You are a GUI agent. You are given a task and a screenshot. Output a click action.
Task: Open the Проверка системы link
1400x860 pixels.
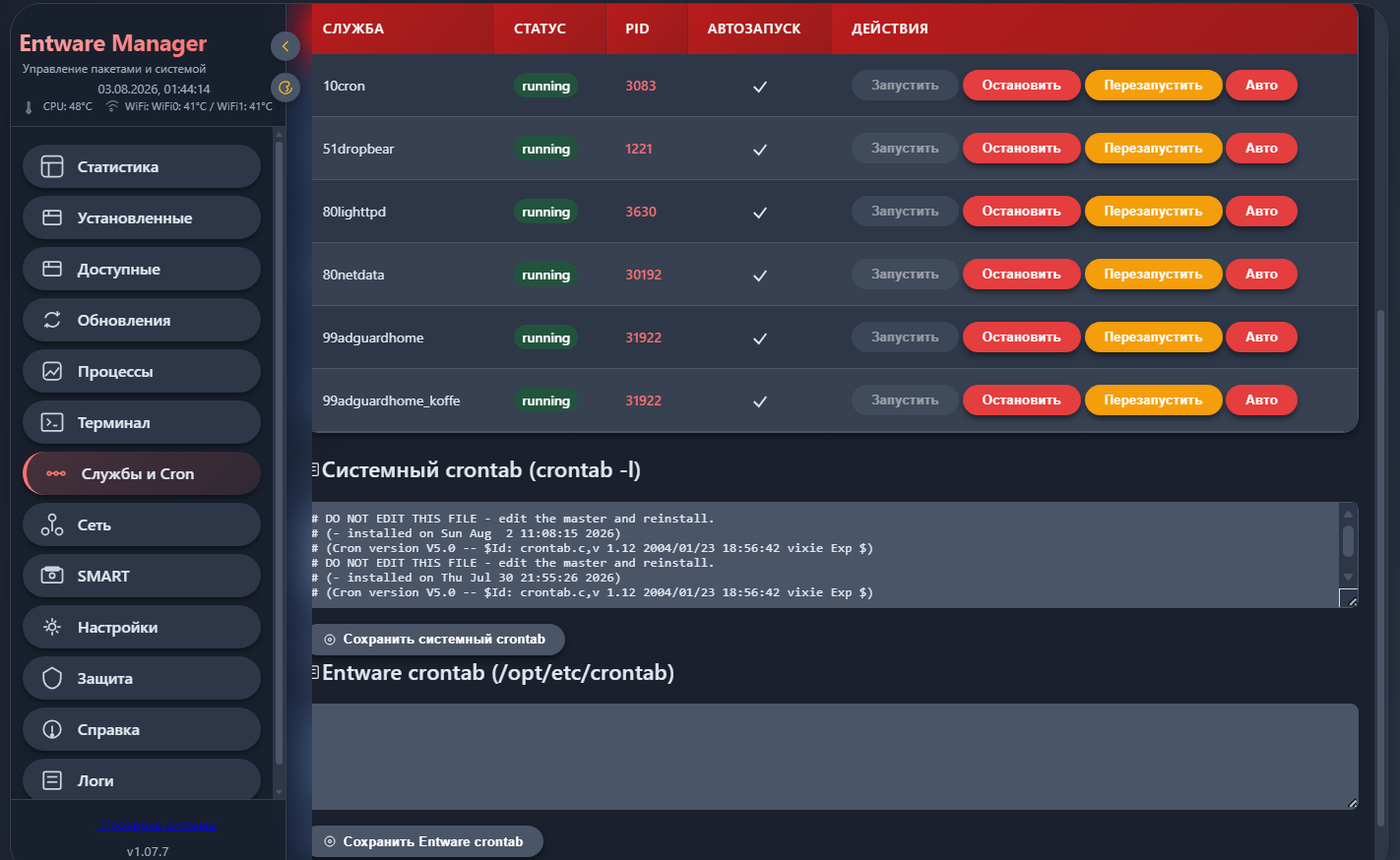tap(158, 826)
